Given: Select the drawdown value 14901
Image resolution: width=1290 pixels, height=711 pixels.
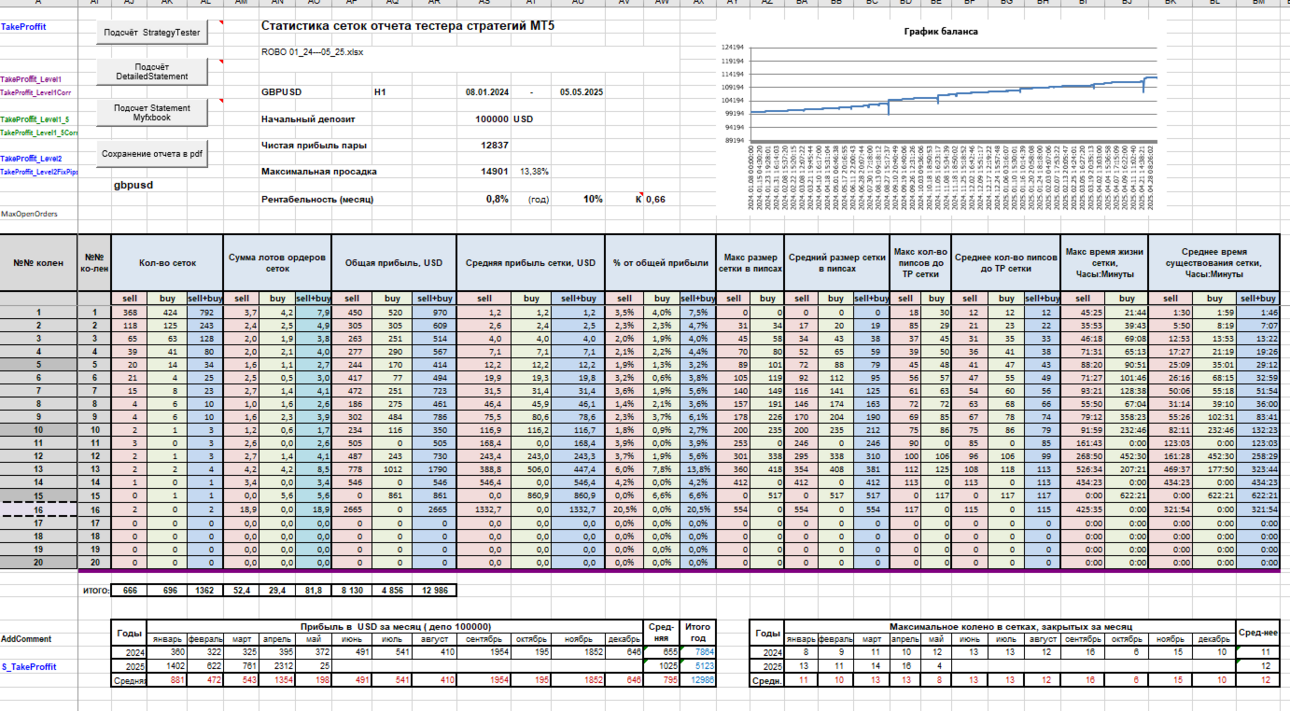Looking at the screenshot, I should 495,172.
